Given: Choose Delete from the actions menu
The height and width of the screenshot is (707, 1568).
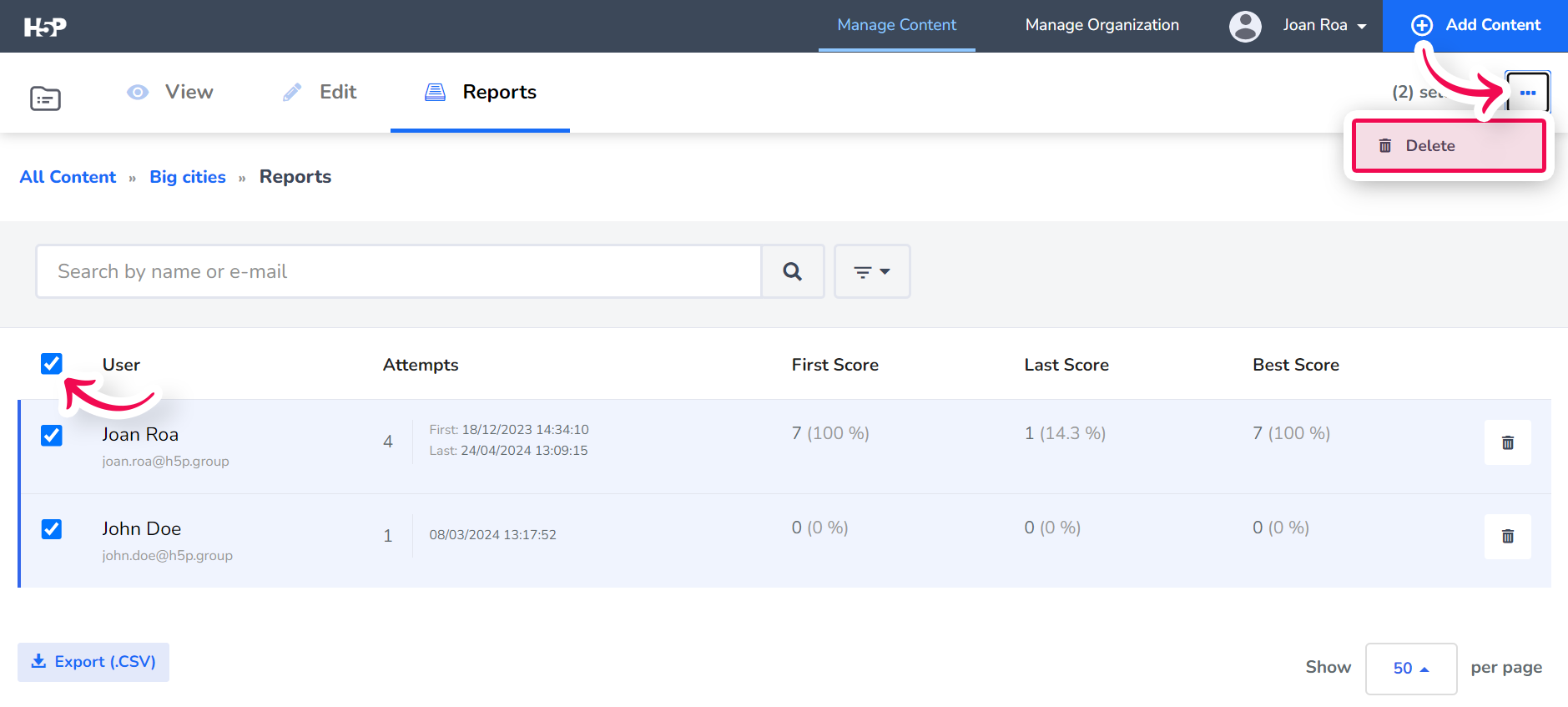Looking at the screenshot, I should click(x=1449, y=146).
